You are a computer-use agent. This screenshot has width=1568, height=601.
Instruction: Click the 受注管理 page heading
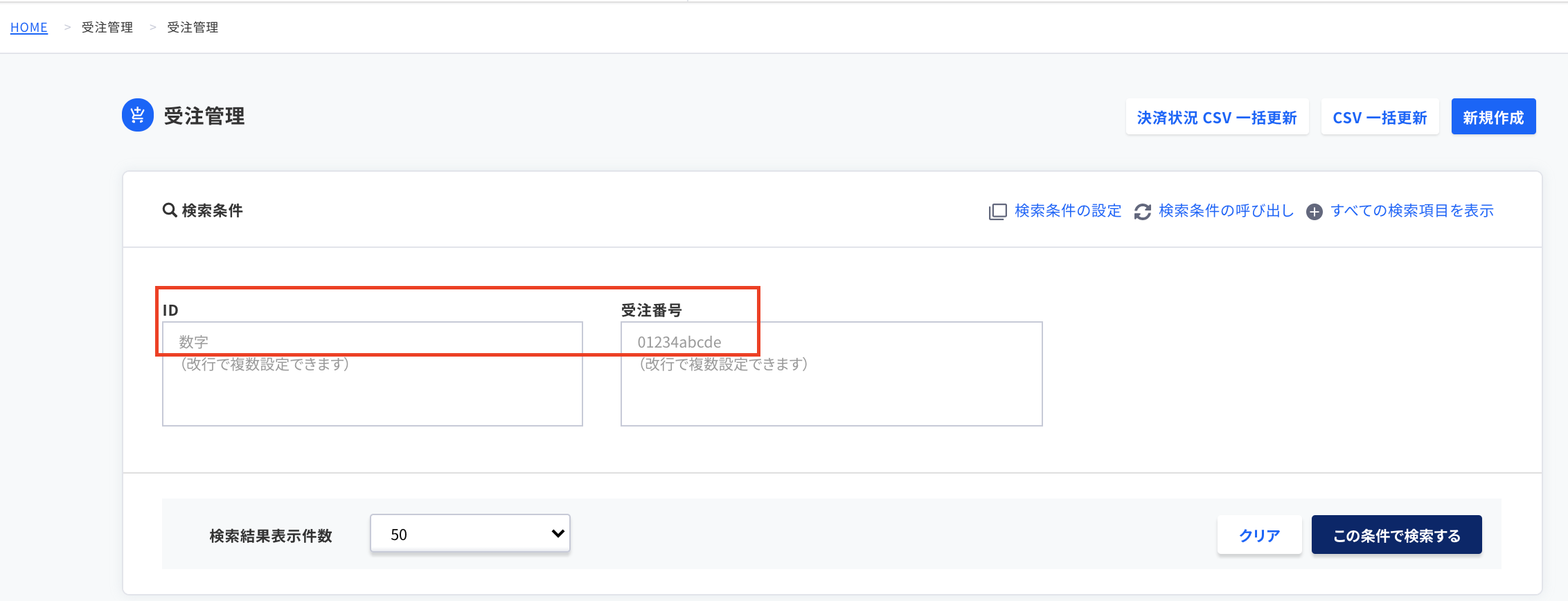click(204, 116)
